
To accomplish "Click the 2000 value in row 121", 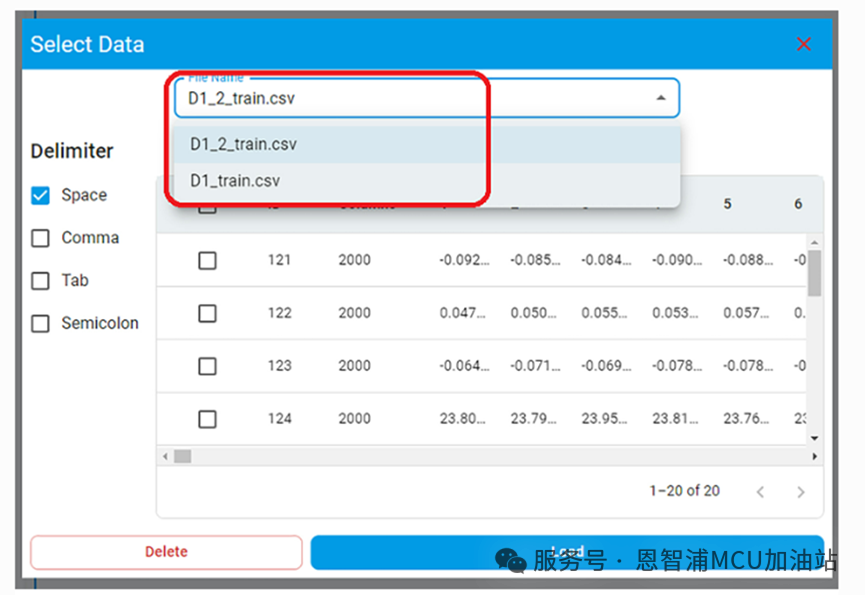I will click(354, 260).
